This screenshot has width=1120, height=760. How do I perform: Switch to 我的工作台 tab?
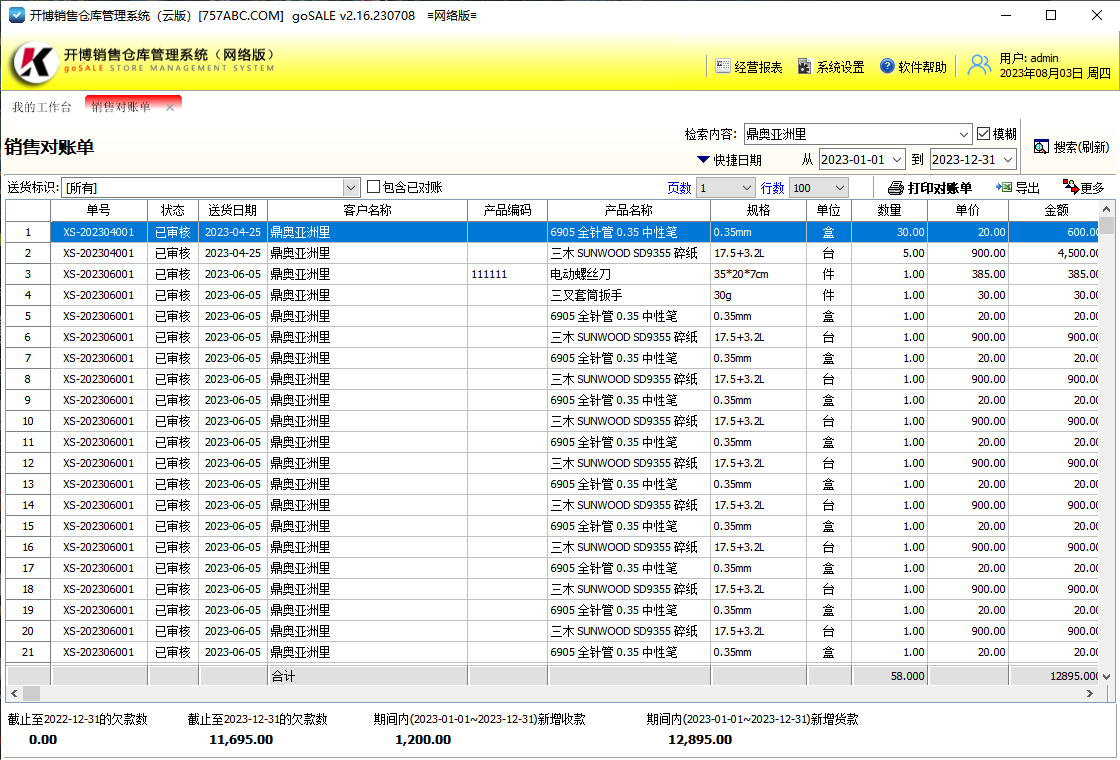[x=42, y=107]
